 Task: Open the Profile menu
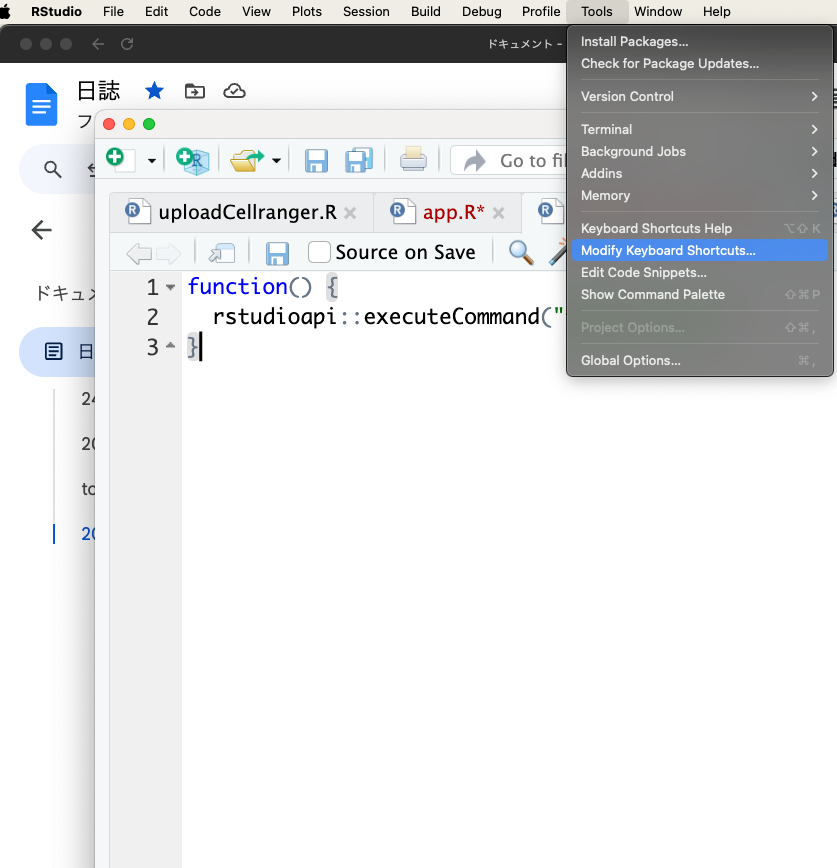pos(541,12)
